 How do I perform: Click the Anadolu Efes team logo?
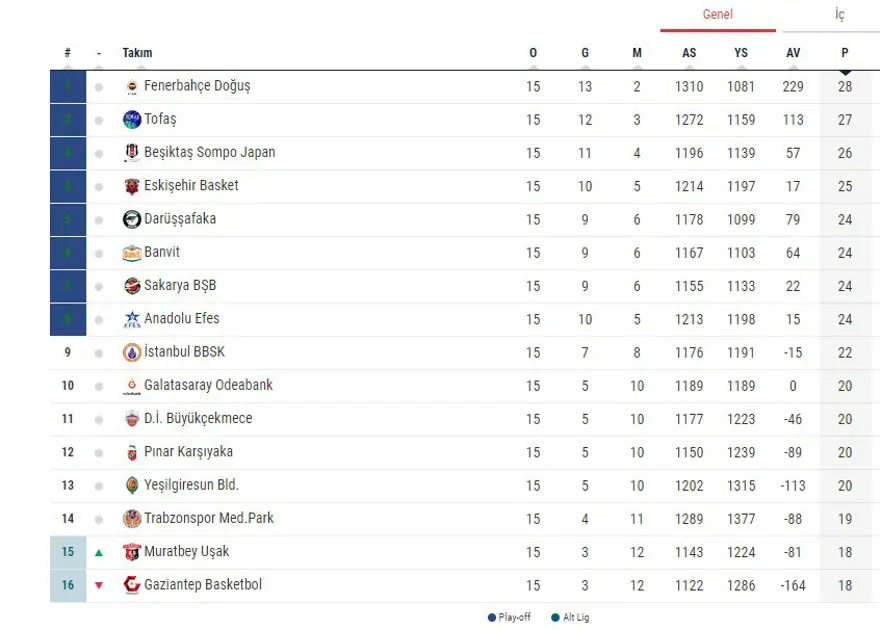(x=132, y=319)
